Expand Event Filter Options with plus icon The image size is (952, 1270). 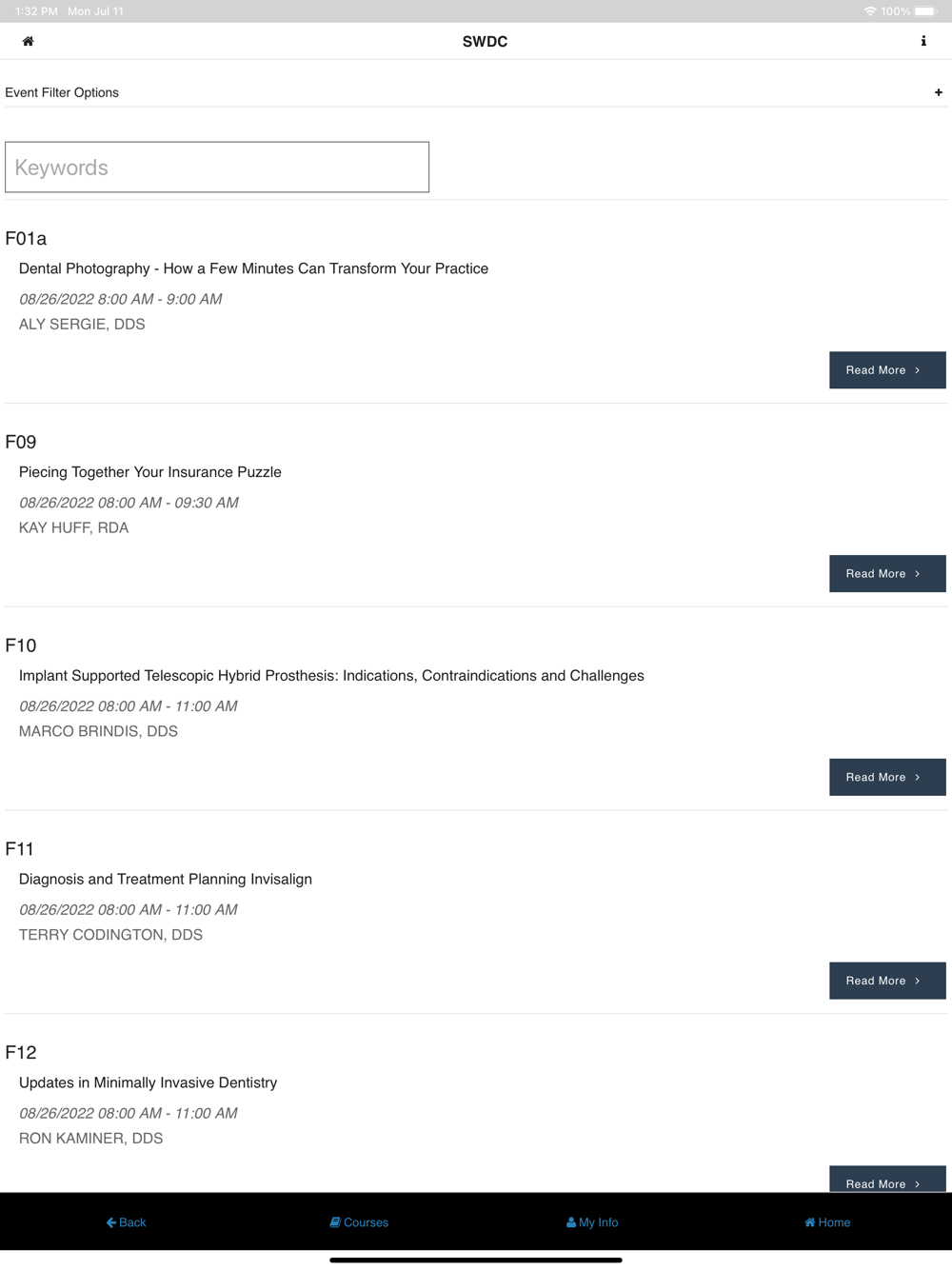(x=938, y=92)
